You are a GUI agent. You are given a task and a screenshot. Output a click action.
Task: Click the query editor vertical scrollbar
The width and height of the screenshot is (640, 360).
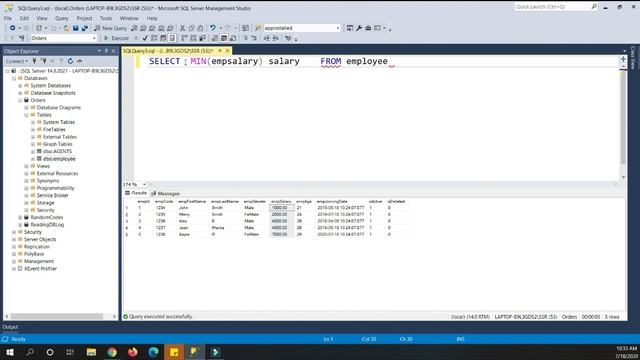tap(623, 118)
